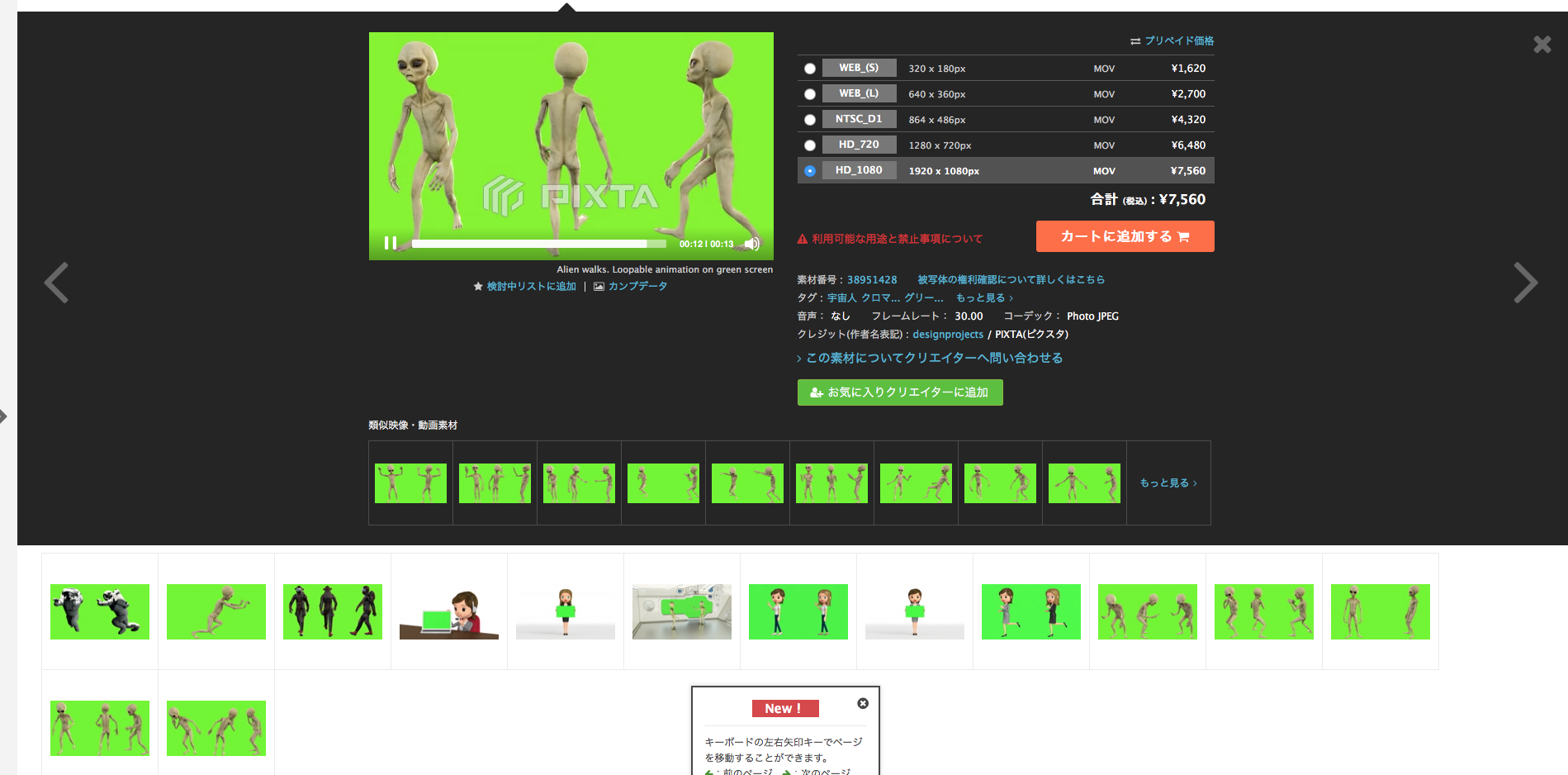
Task: Open the seventh similar video thumbnail
Action: 916,483
